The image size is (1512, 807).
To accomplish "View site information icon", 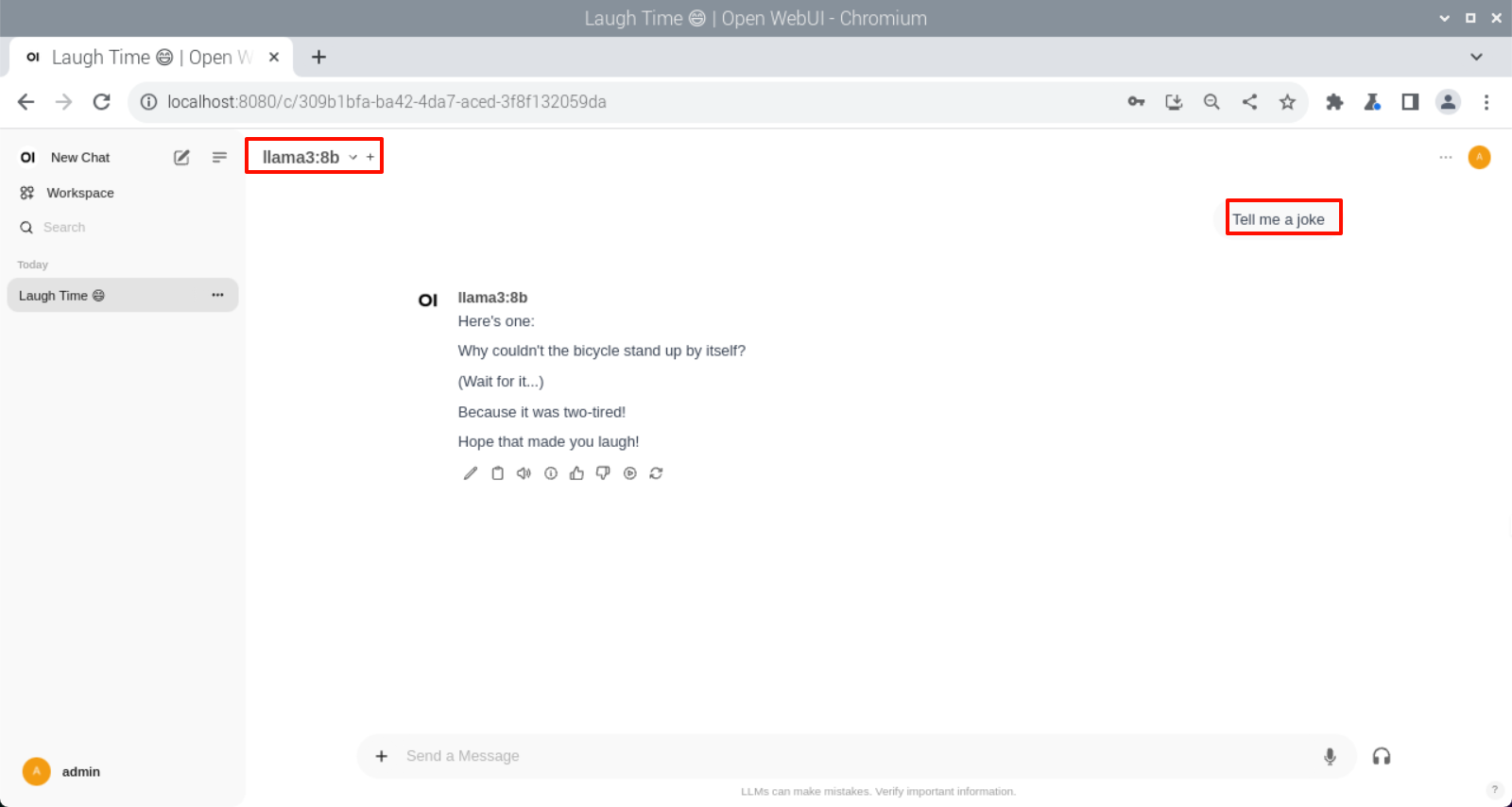I will coord(148,102).
